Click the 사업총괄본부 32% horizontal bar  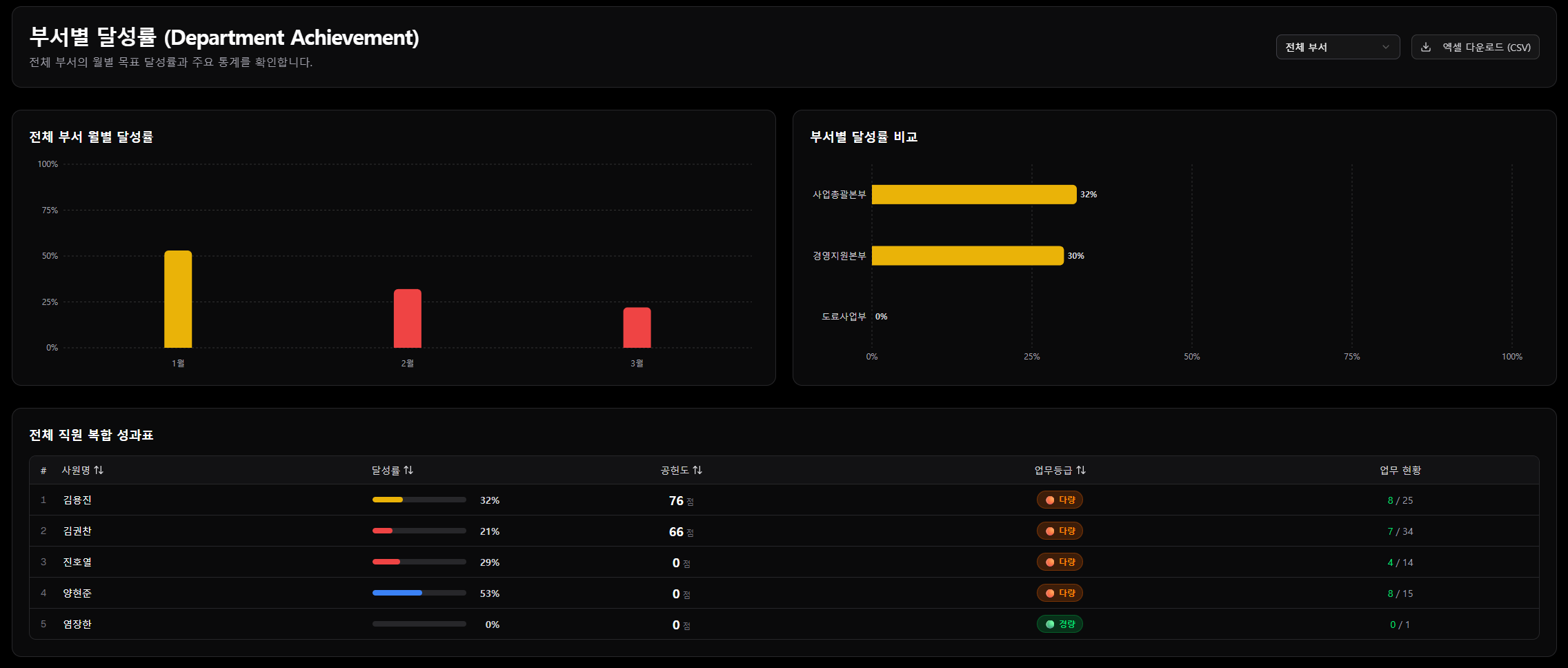point(973,195)
